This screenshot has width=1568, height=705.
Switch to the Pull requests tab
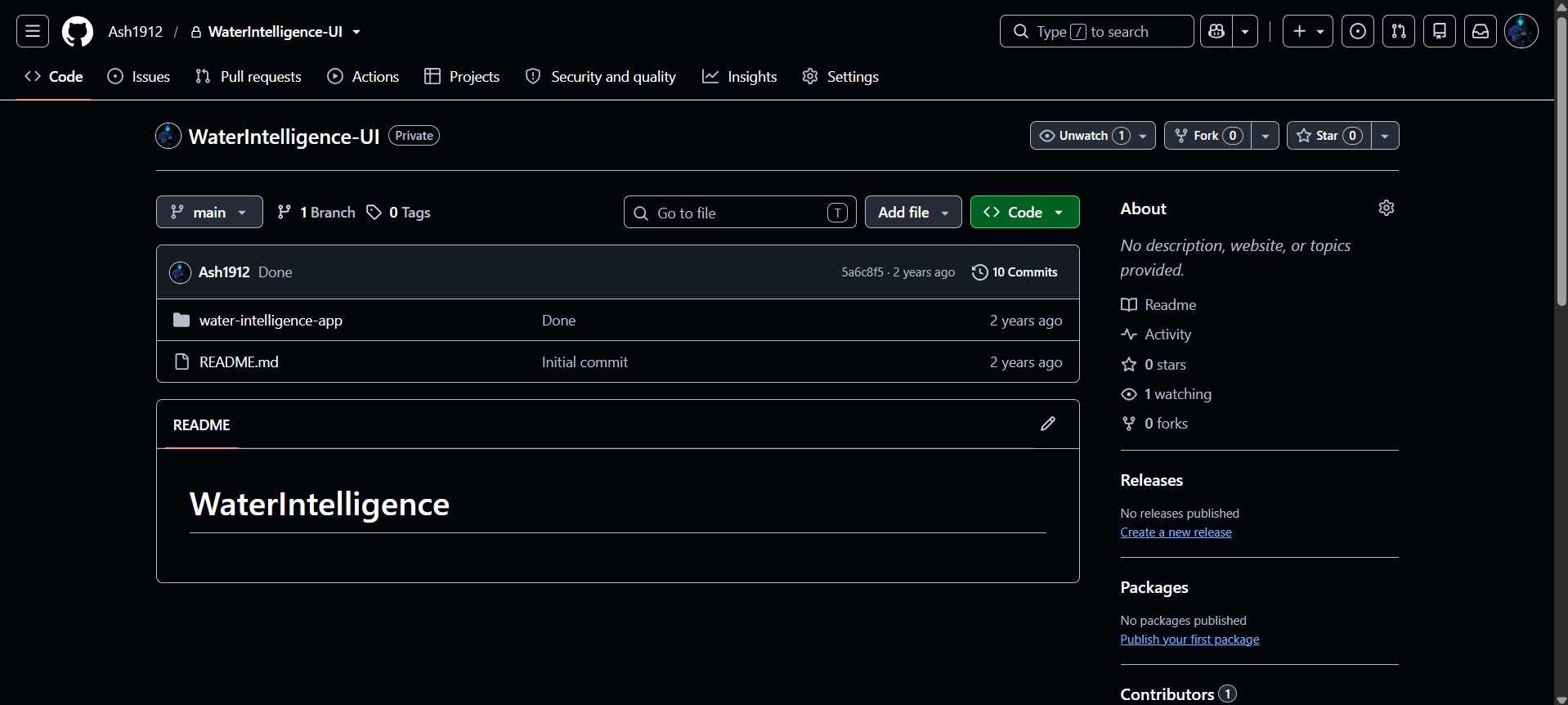pyautogui.click(x=249, y=77)
